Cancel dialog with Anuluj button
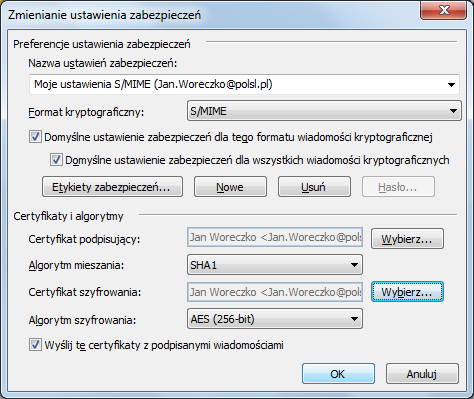This screenshot has height=399, width=474. (x=422, y=374)
